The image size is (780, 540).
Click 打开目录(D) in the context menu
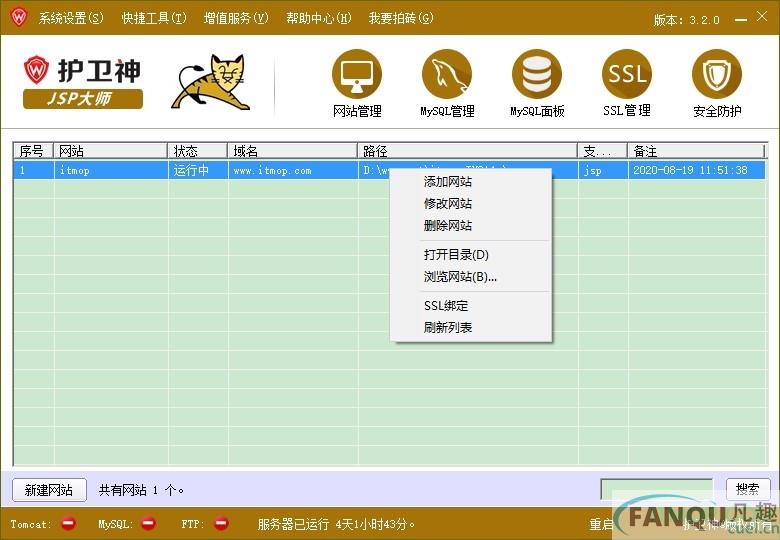(x=456, y=255)
